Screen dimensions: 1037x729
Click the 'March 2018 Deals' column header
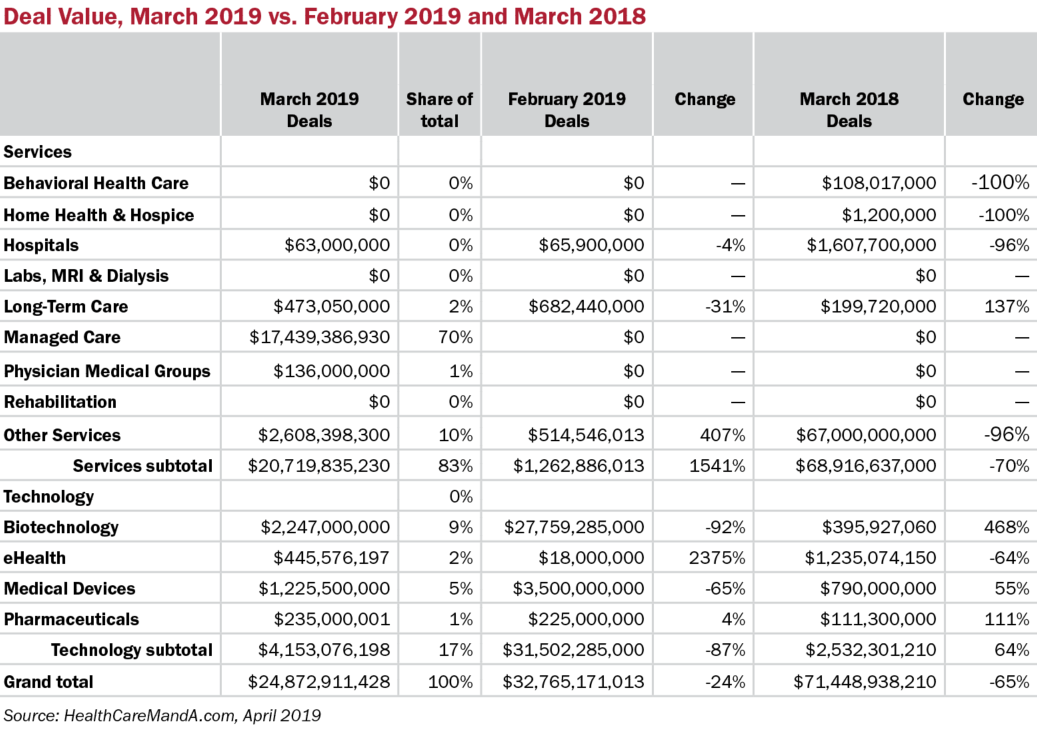[848, 110]
